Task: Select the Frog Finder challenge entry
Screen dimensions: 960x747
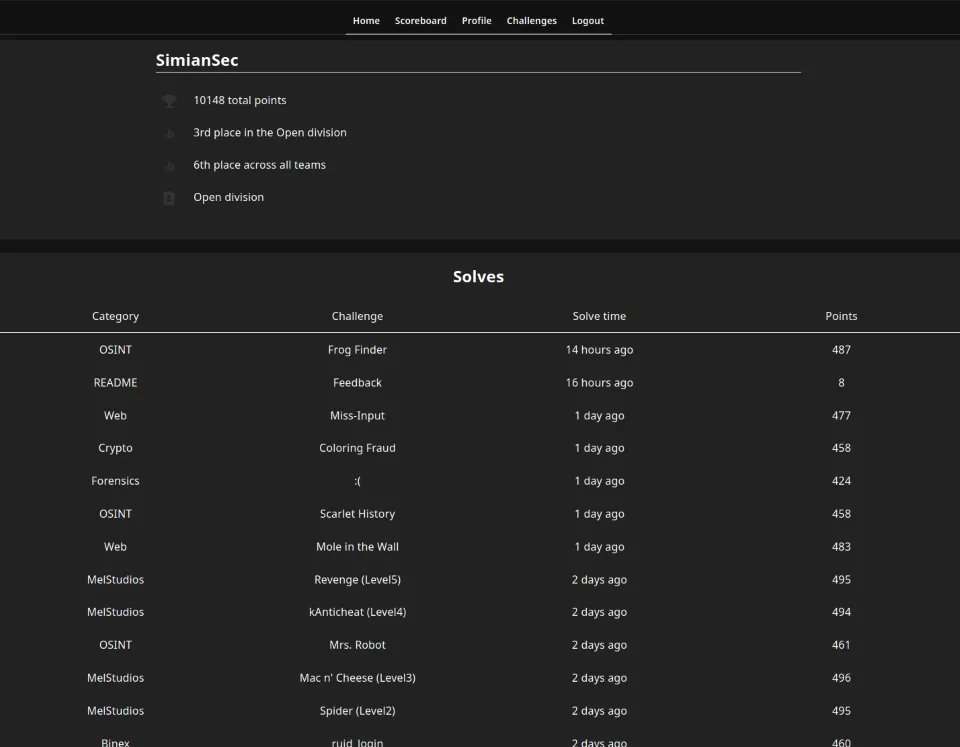Action: pos(357,350)
